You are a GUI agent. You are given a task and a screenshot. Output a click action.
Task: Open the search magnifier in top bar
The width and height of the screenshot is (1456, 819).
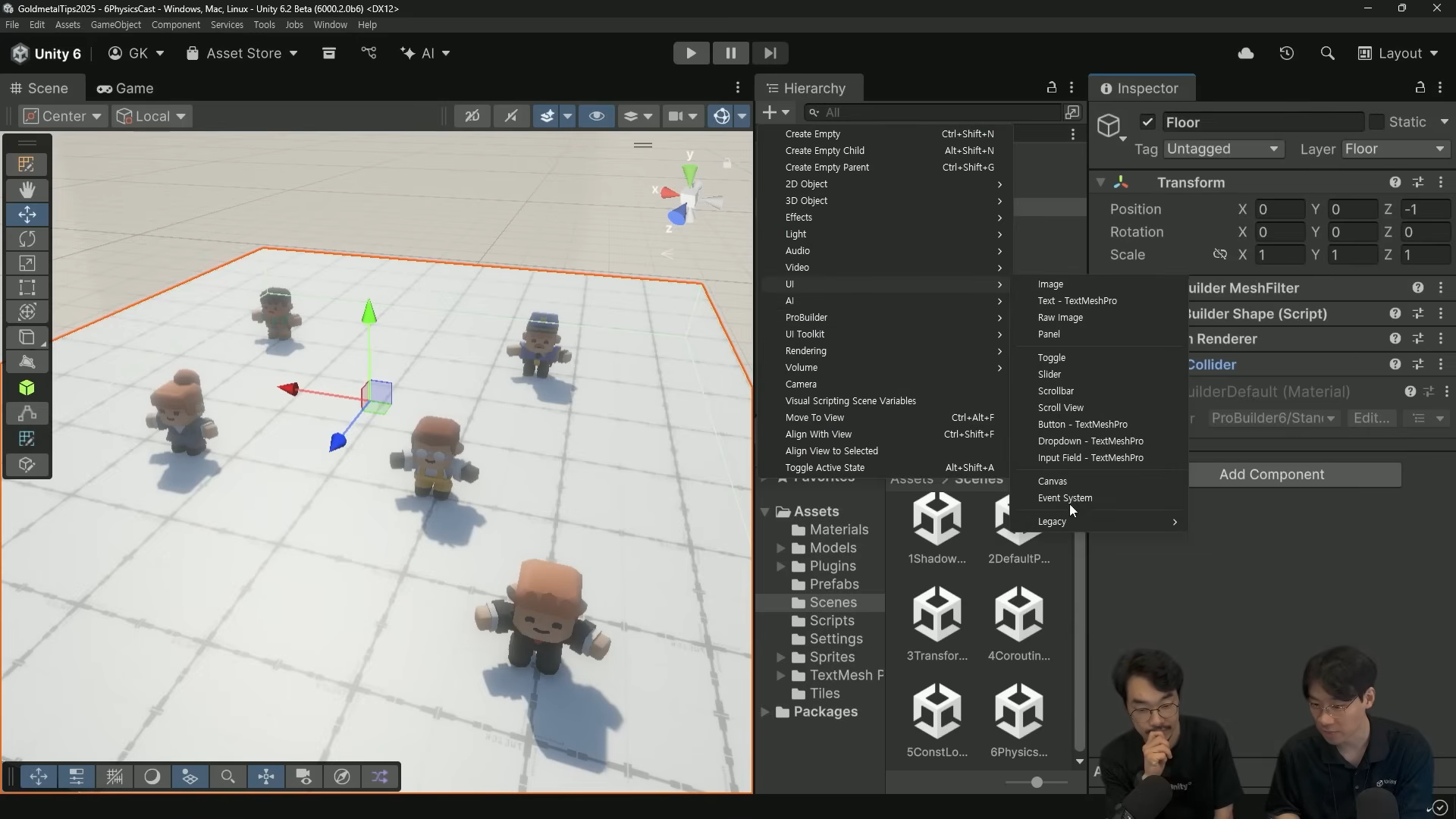1327,53
